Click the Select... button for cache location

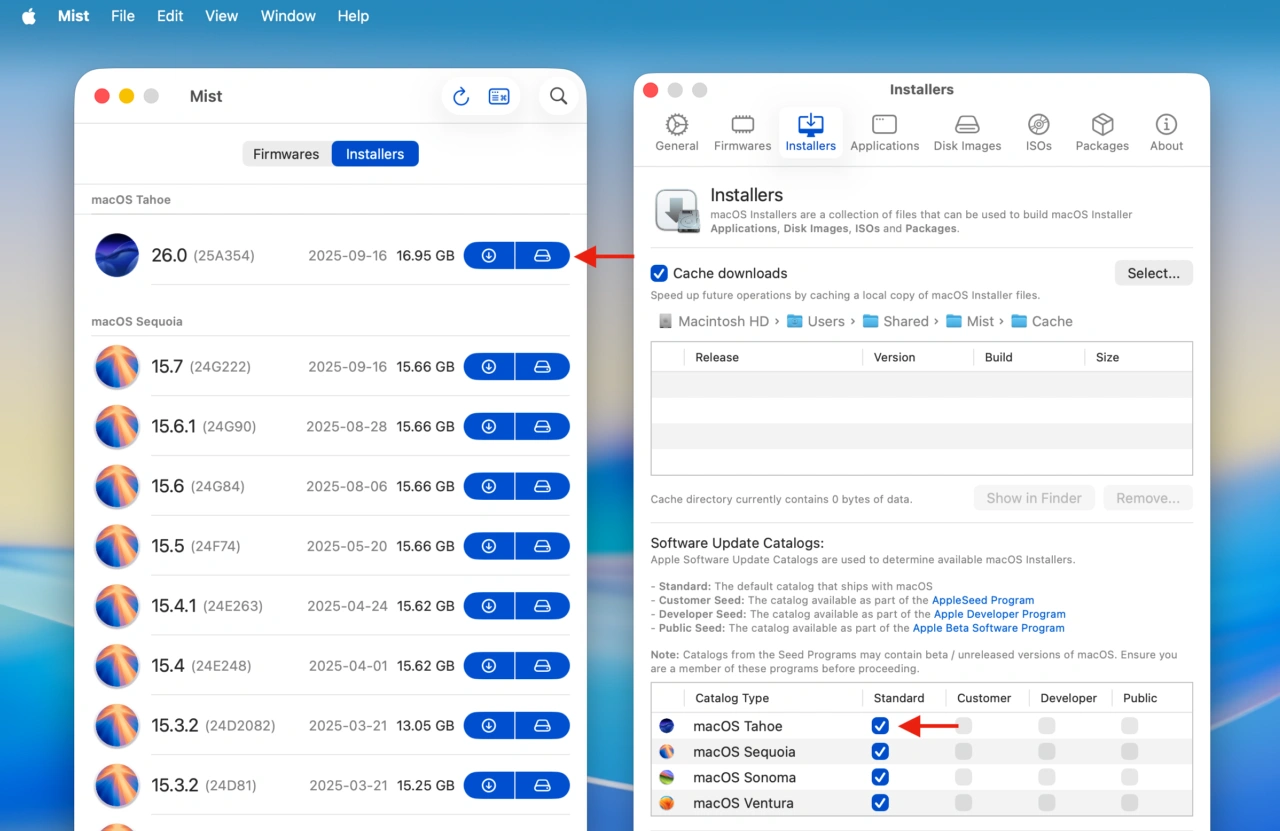pos(1153,273)
